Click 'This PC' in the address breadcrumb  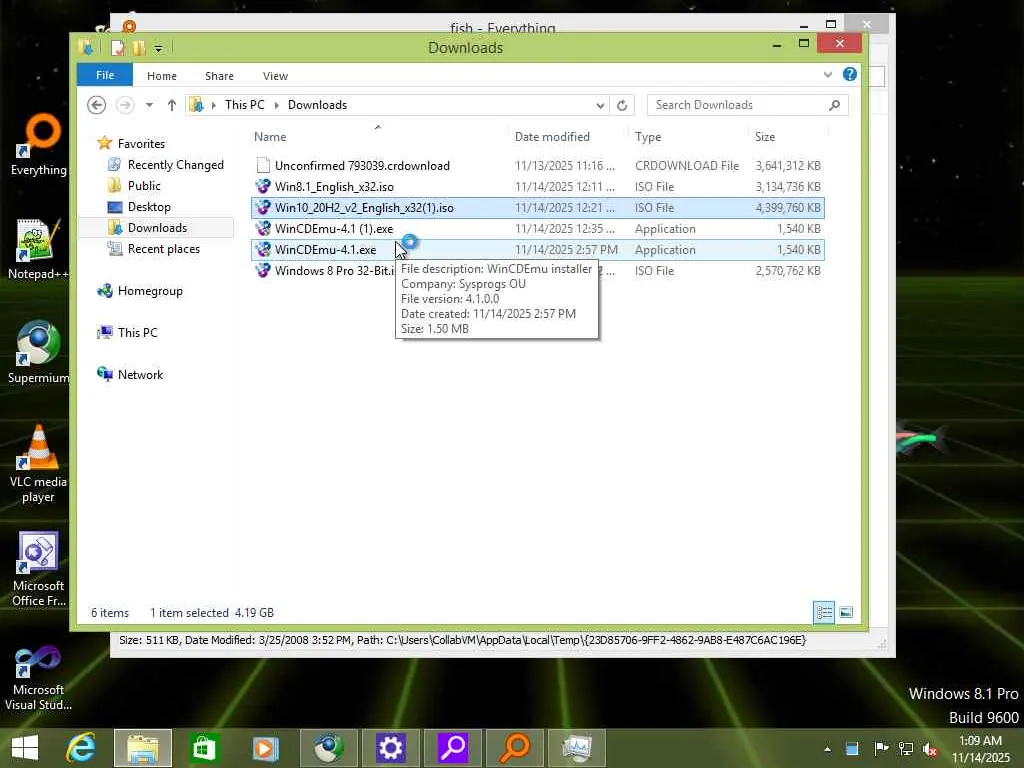[x=244, y=105]
